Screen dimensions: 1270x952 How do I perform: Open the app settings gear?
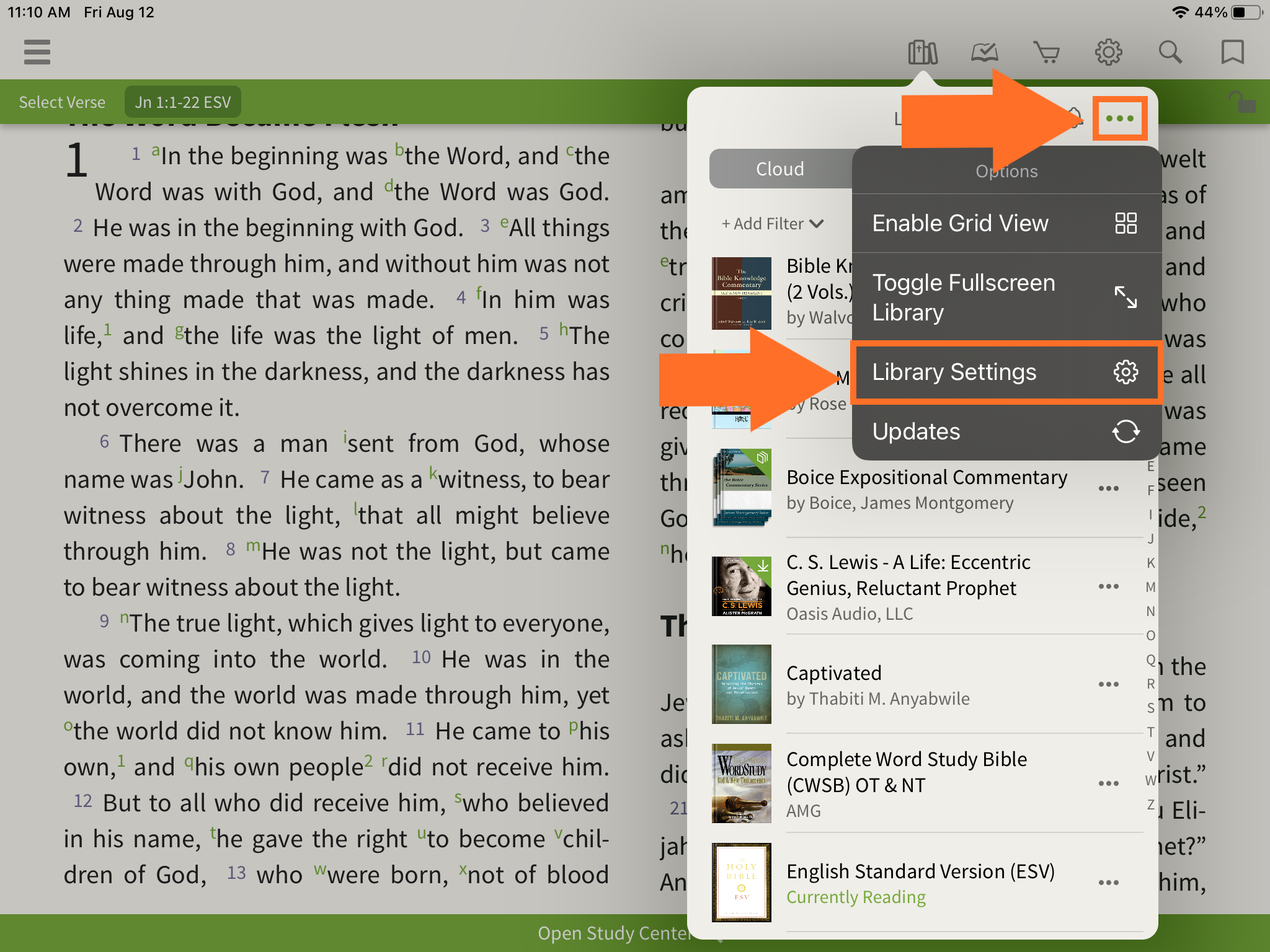coord(1109,53)
